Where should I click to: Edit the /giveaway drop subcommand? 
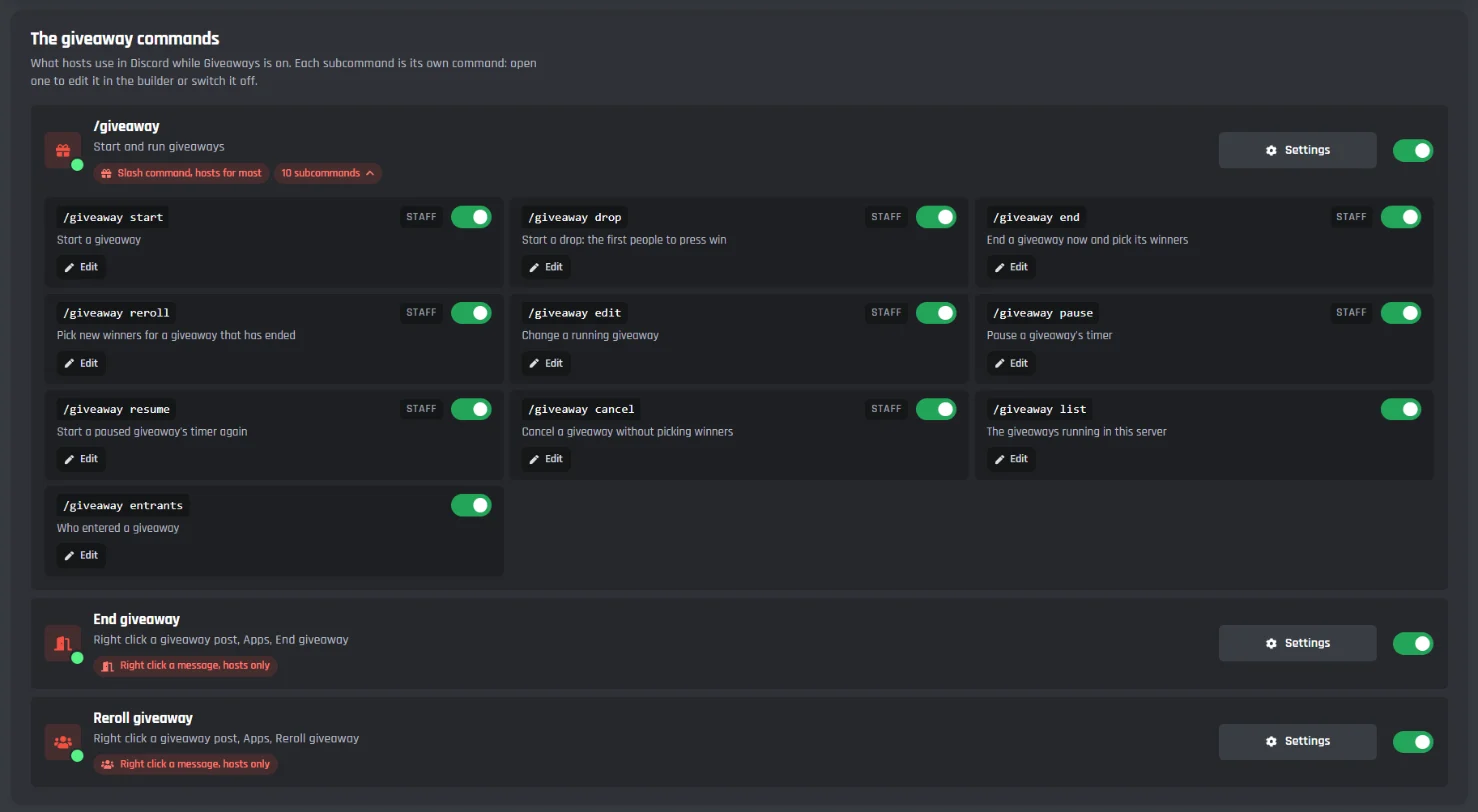[546, 267]
